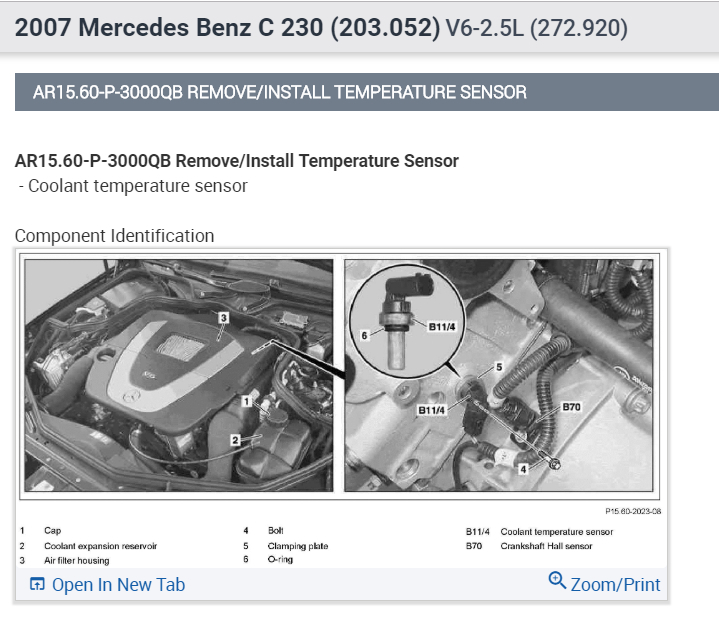Click the B70 crankshaft Hall sensor label

coord(571,407)
